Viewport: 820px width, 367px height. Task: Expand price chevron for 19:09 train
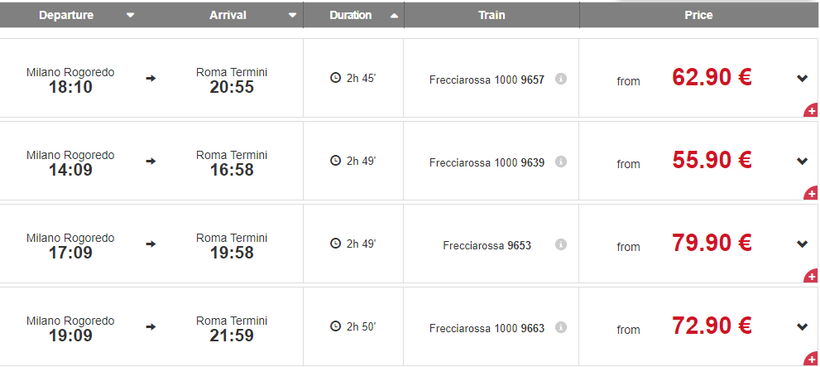point(802,327)
